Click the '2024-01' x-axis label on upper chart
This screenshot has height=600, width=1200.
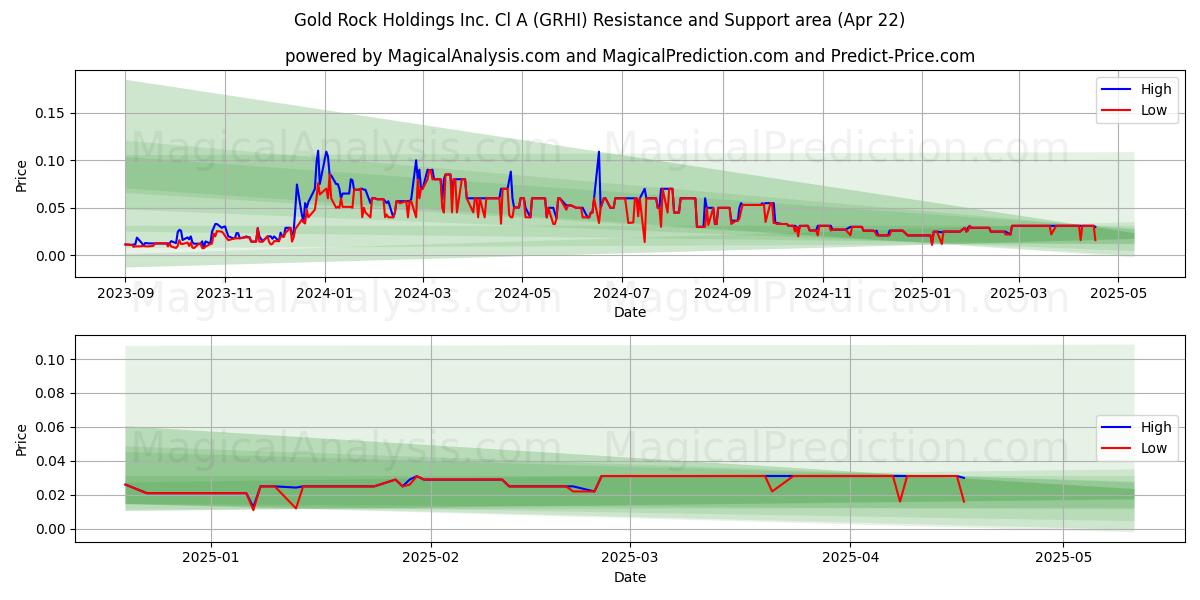(x=325, y=294)
